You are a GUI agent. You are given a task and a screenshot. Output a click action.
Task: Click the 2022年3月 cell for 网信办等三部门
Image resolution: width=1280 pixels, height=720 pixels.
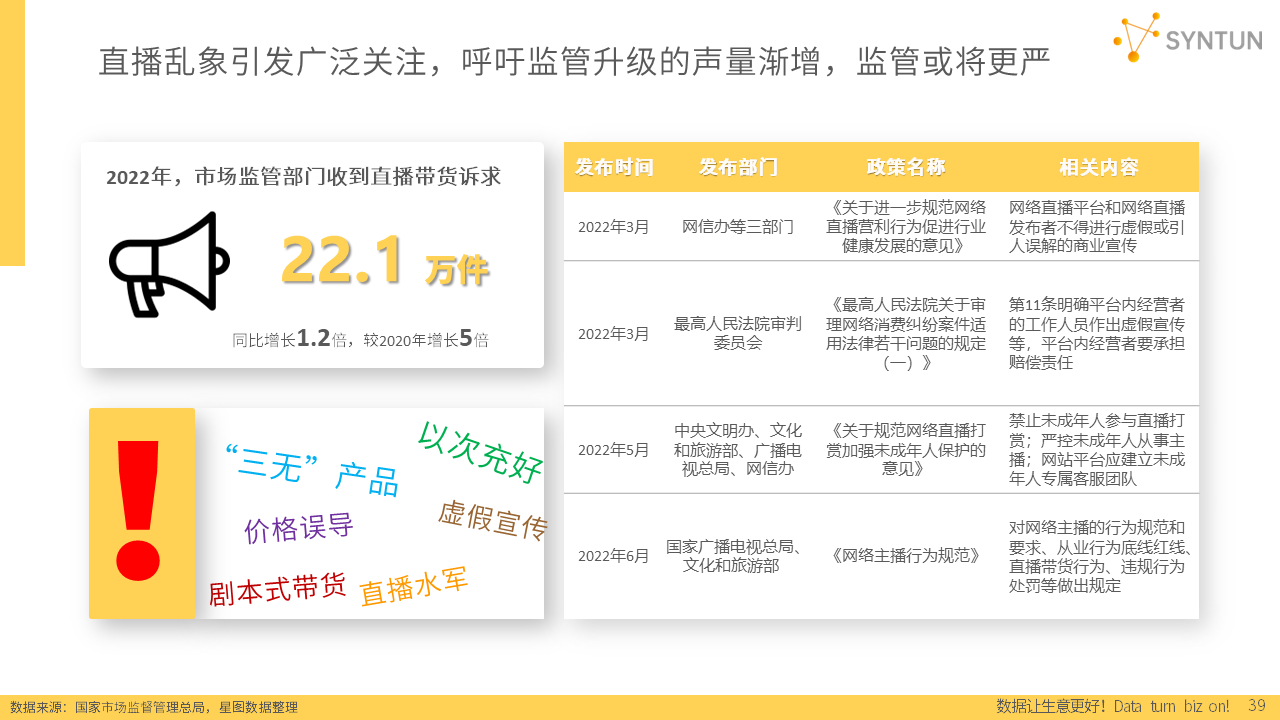coord(614,227)
